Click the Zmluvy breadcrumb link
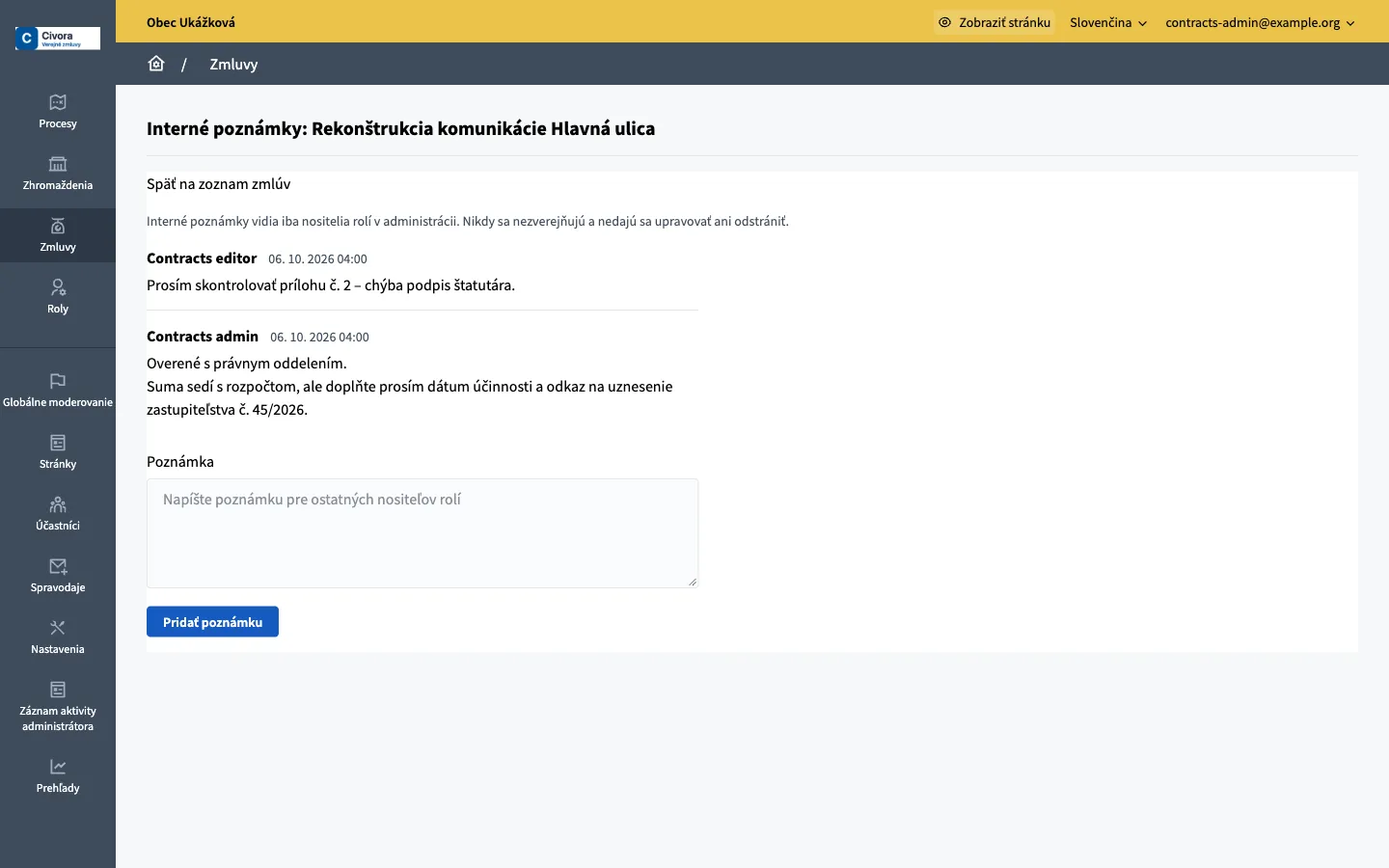 pos(233,65)
